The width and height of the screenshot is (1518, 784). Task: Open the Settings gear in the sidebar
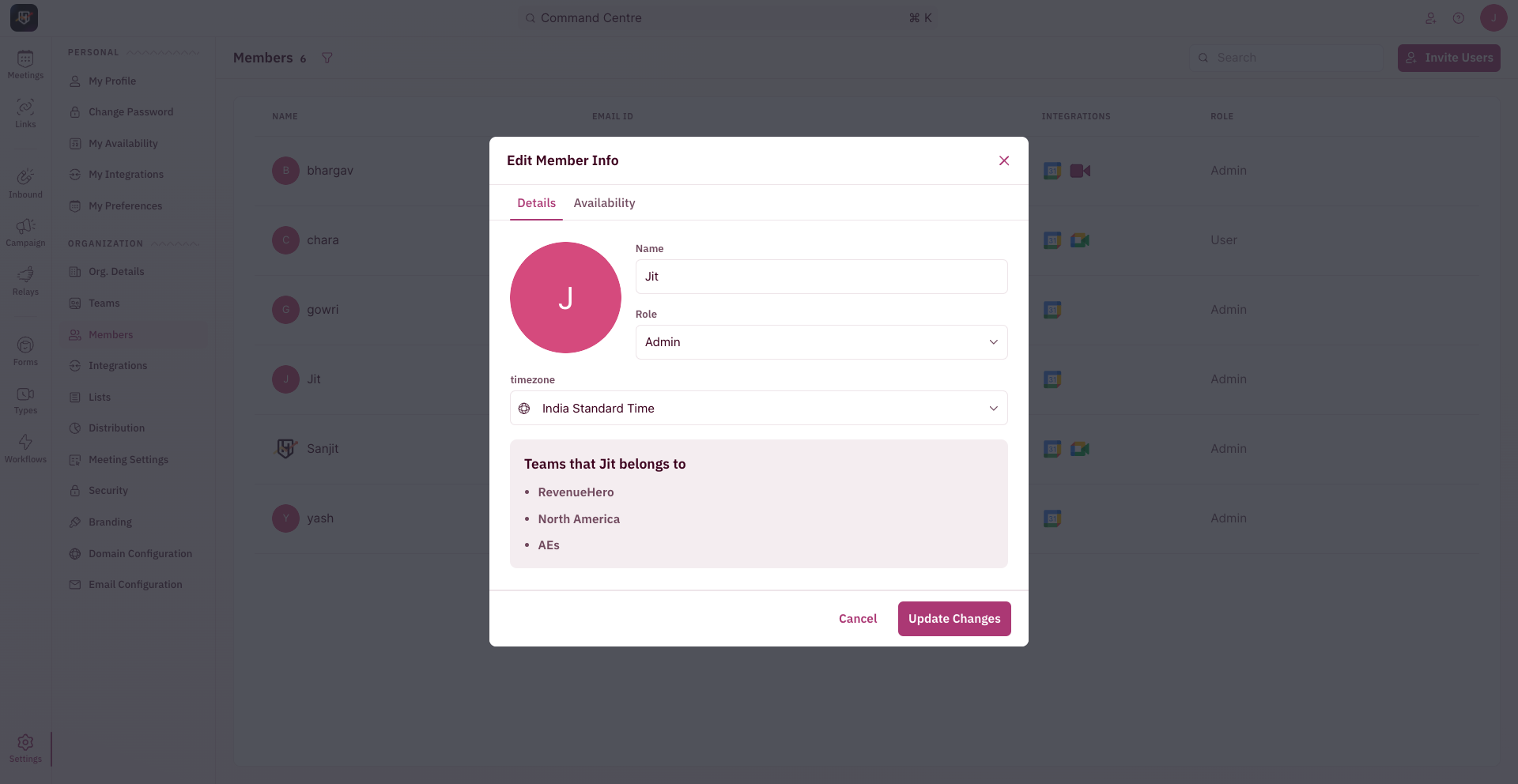tap(25, 748)
